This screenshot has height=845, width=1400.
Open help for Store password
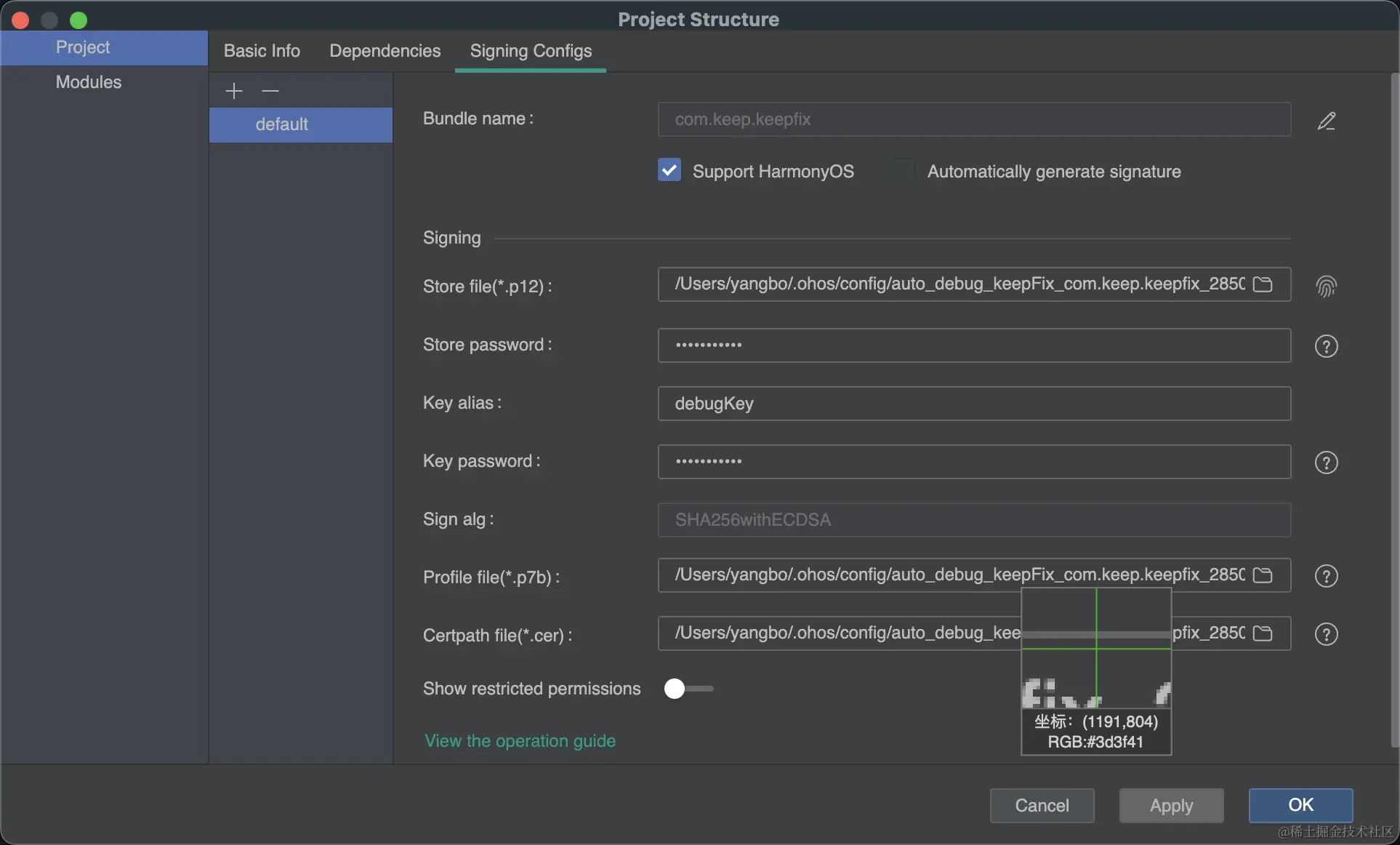[1327, 346]
